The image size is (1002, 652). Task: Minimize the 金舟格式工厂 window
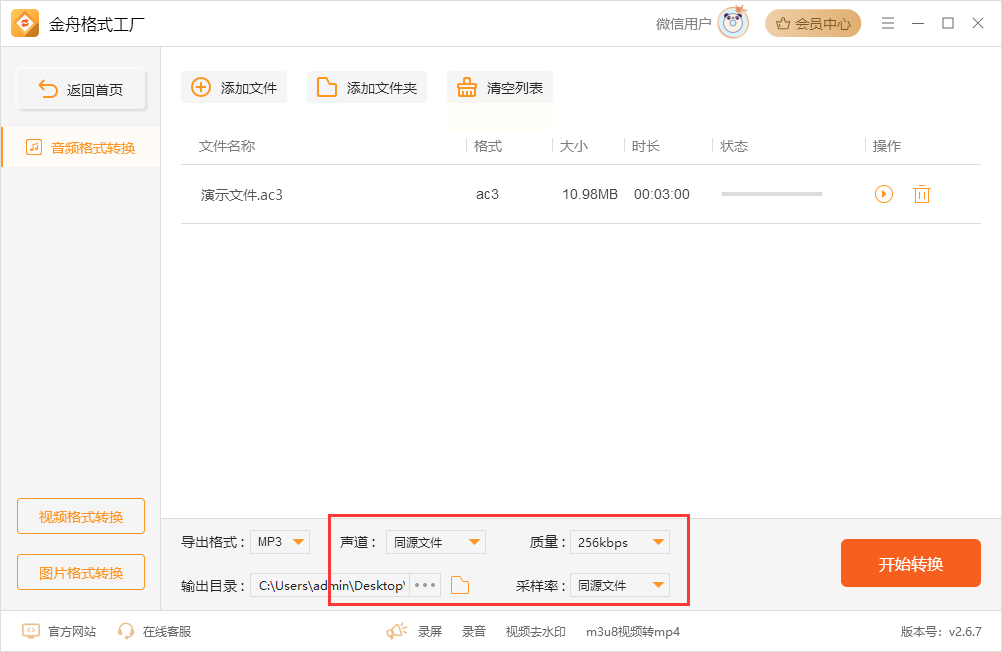pos(918,23)
